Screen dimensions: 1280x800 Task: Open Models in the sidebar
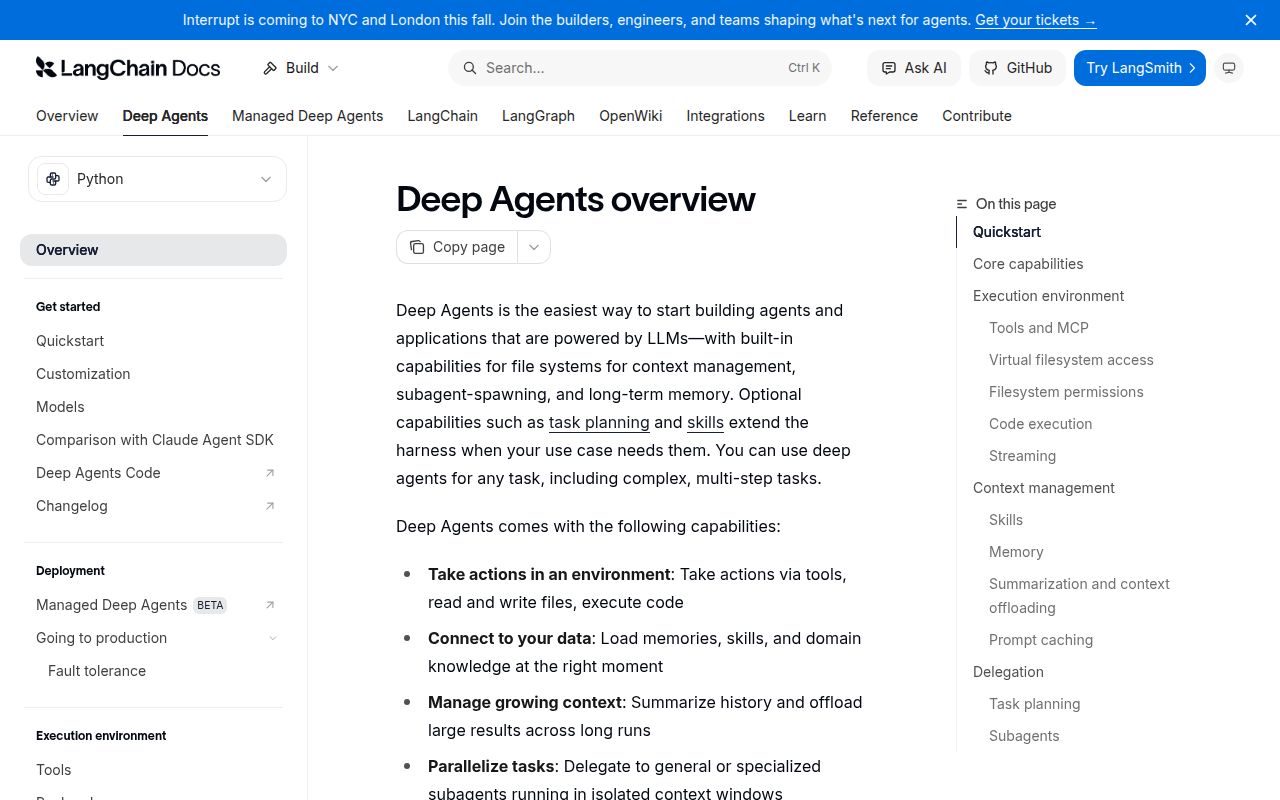(x=60, y=407)
